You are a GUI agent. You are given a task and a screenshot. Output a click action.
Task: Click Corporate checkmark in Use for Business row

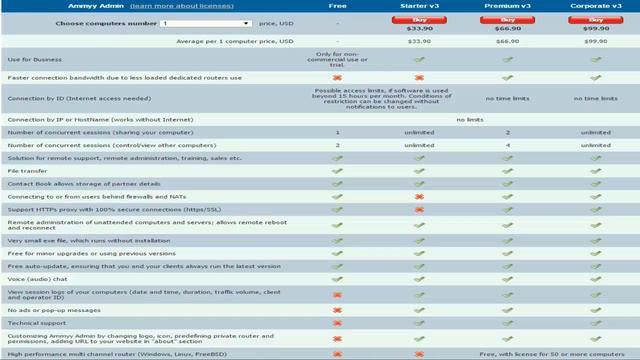596,60
